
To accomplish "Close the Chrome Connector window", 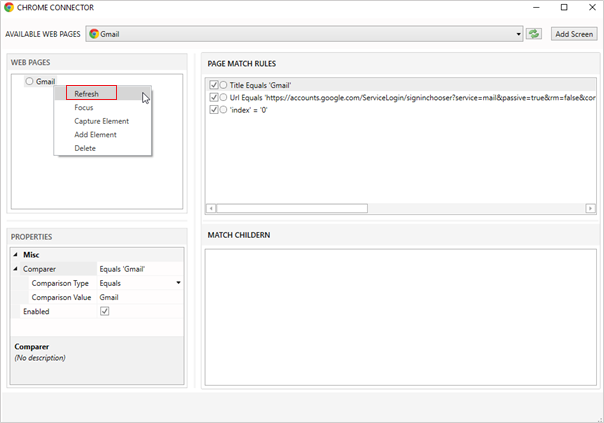I will click(592, 7).
